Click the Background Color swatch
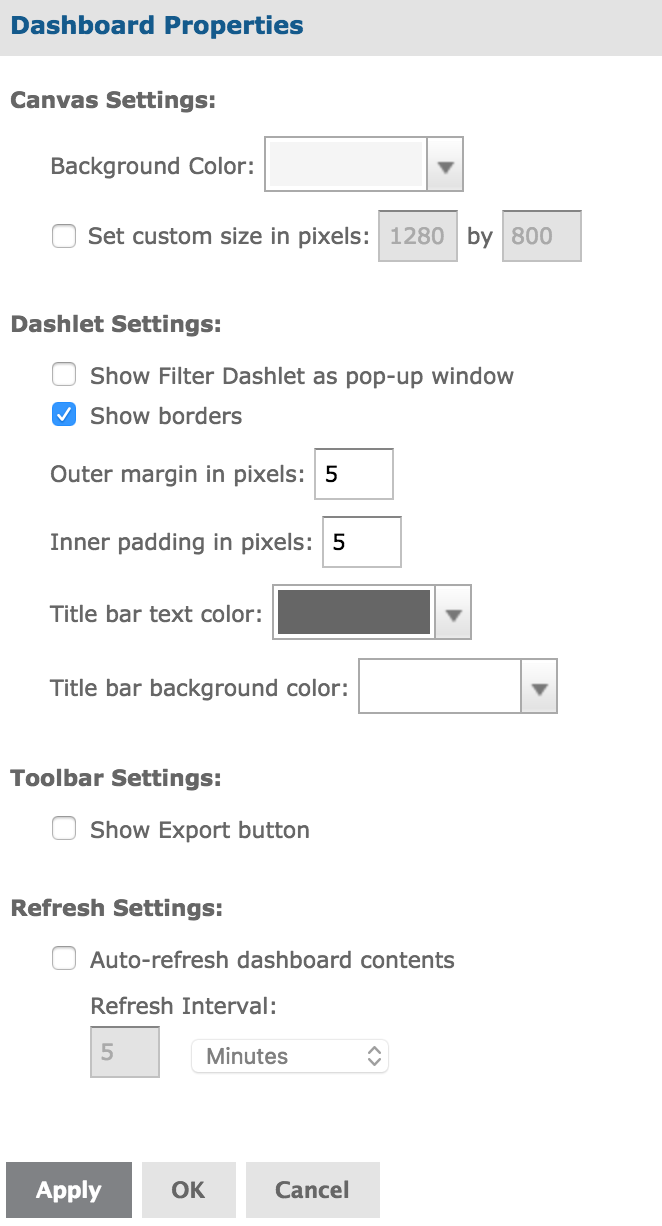This screenshot has width=662, height=1226. point(346,165)
